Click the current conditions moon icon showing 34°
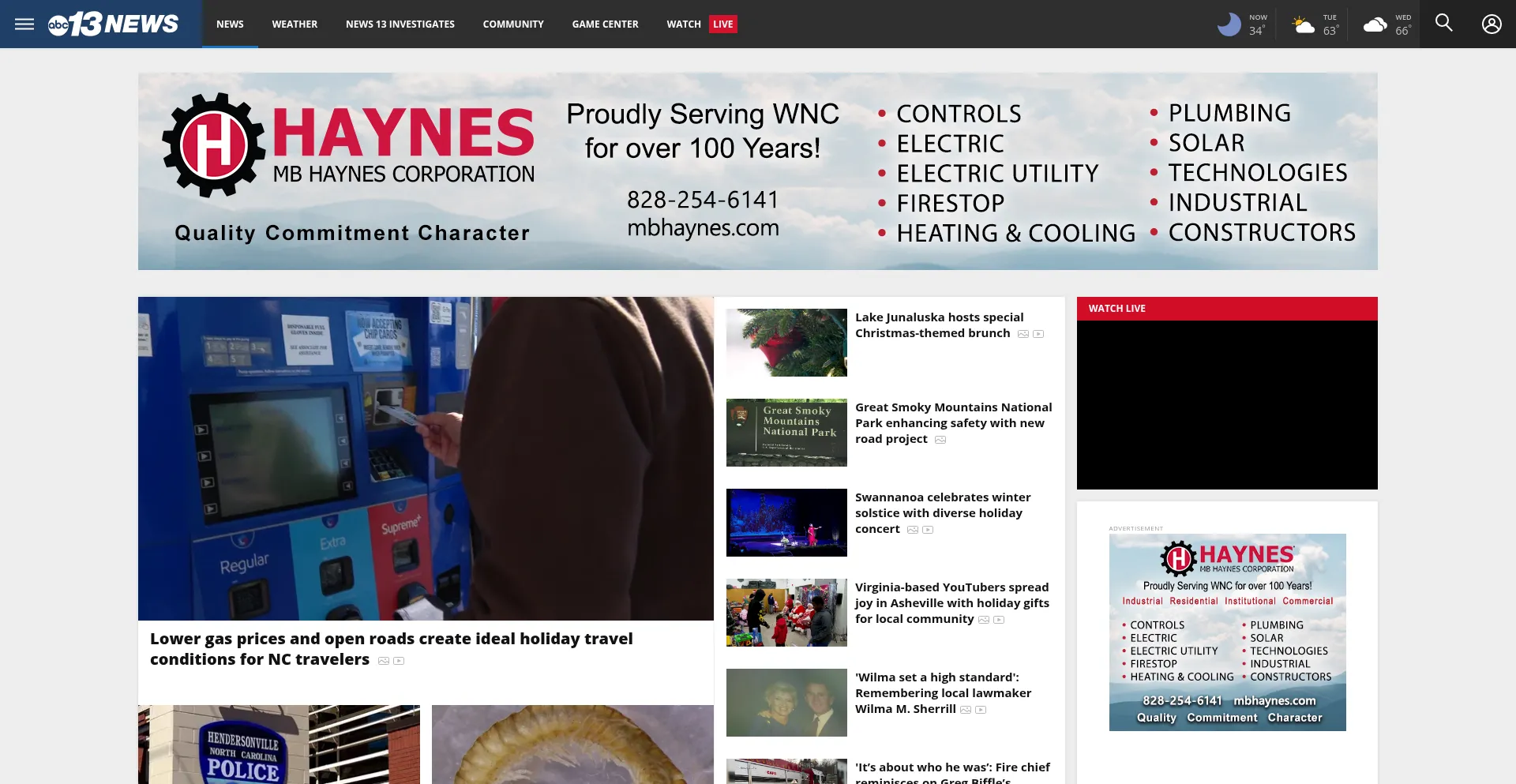The width and height of the screenshot is (1516, 784). [x=1229, y=24]
